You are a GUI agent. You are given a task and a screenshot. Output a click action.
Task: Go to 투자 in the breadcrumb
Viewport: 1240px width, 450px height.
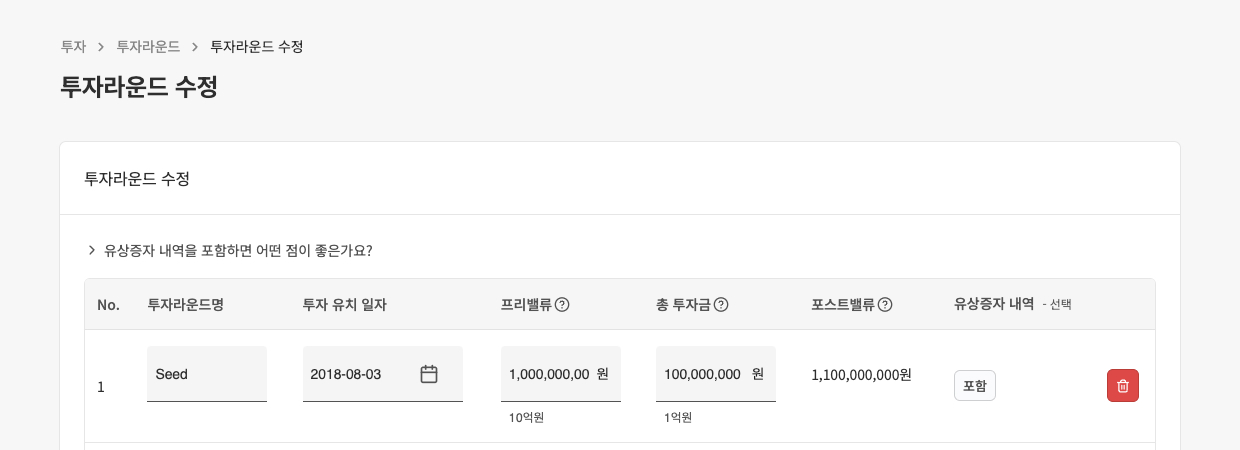point(73,47)
